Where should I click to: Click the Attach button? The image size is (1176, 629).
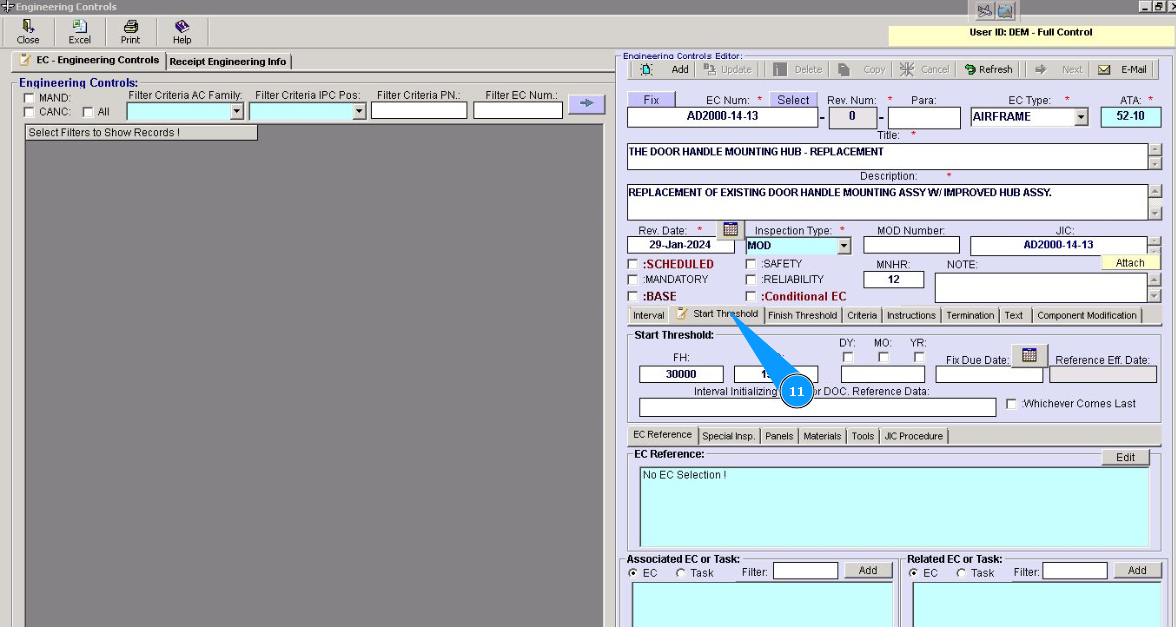point(1130,263)
